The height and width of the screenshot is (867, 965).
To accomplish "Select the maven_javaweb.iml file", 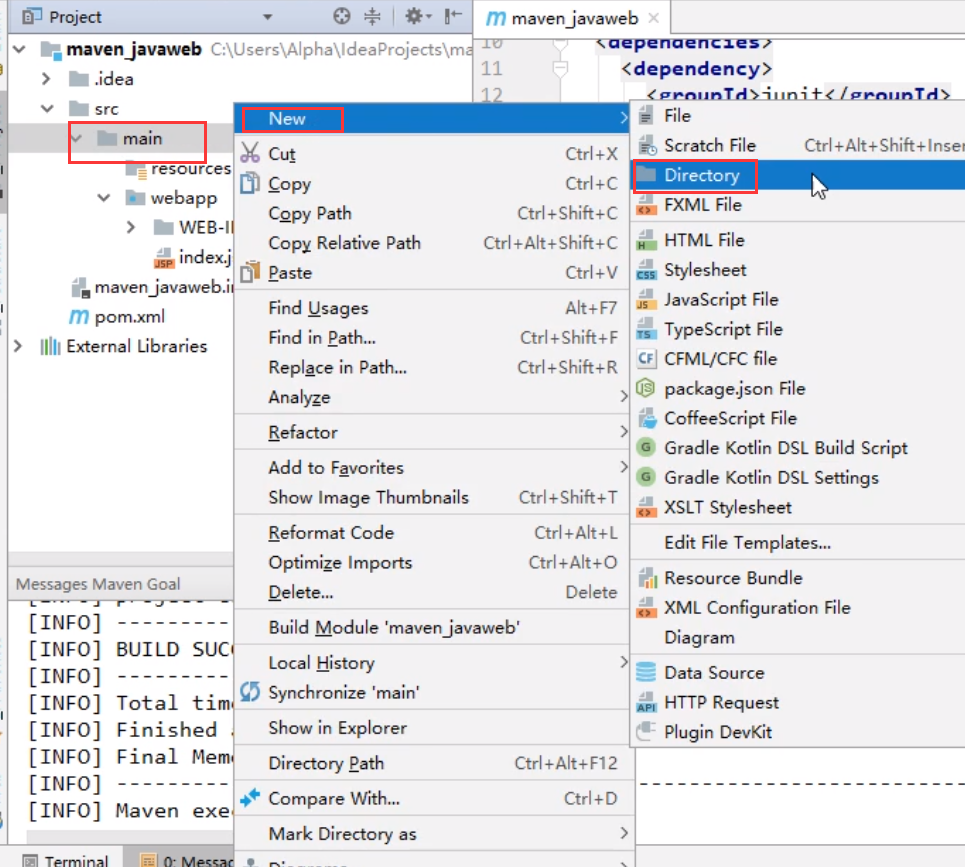I will point(164,287).
